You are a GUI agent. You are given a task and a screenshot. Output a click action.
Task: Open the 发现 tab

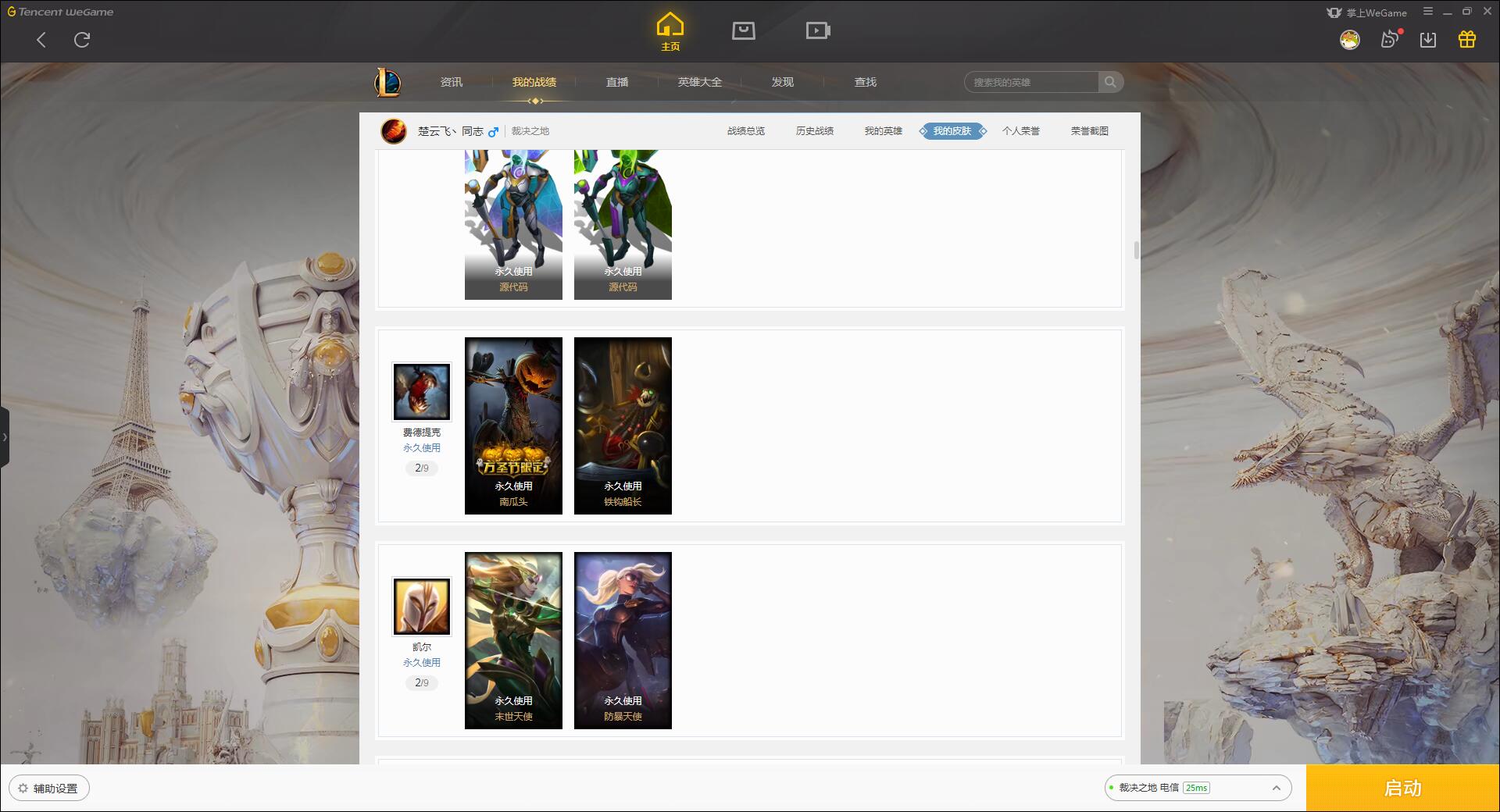(x=783, y=82)
